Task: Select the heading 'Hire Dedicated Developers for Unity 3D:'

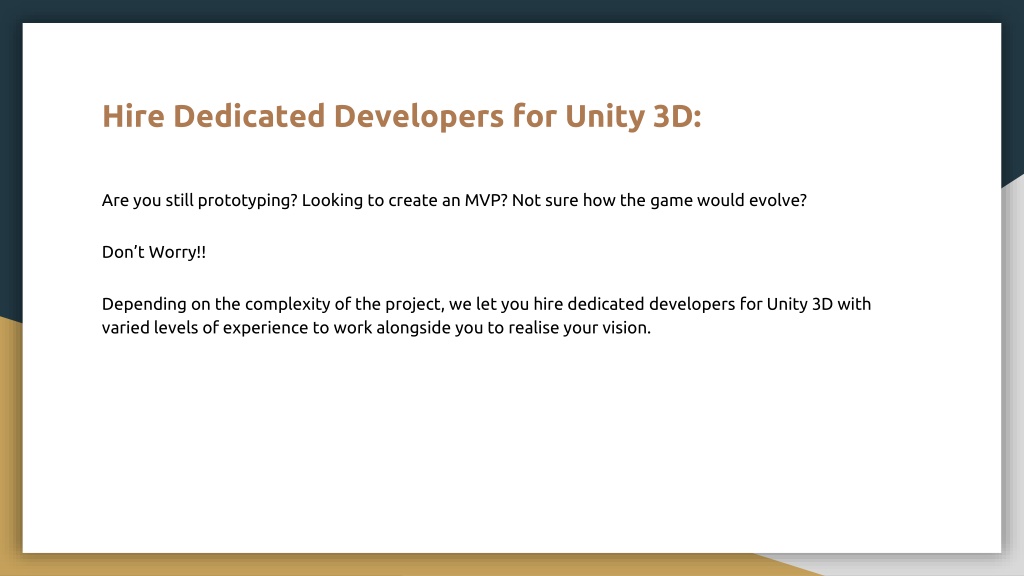Action: [x=402, y=117]
